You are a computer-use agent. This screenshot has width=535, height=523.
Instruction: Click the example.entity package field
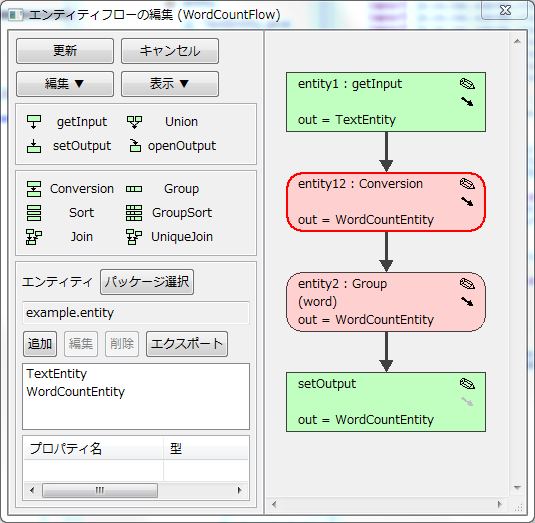(x=136, y=313)
